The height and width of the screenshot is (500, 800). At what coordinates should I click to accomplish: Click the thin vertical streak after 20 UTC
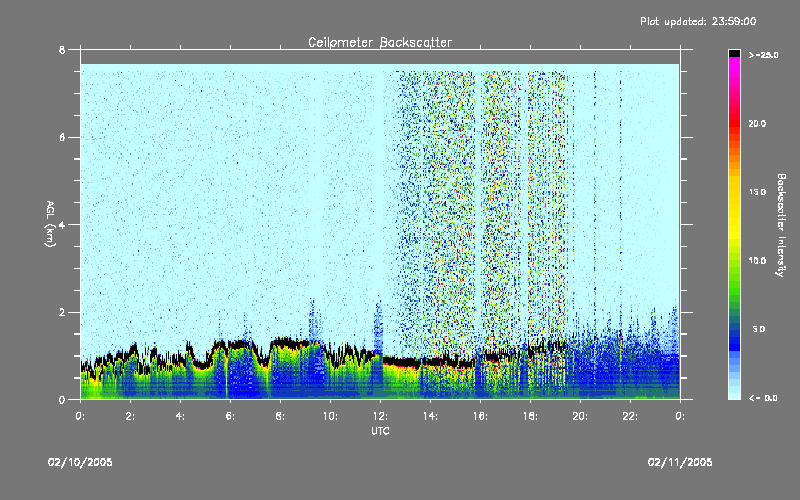pos(595,230)
